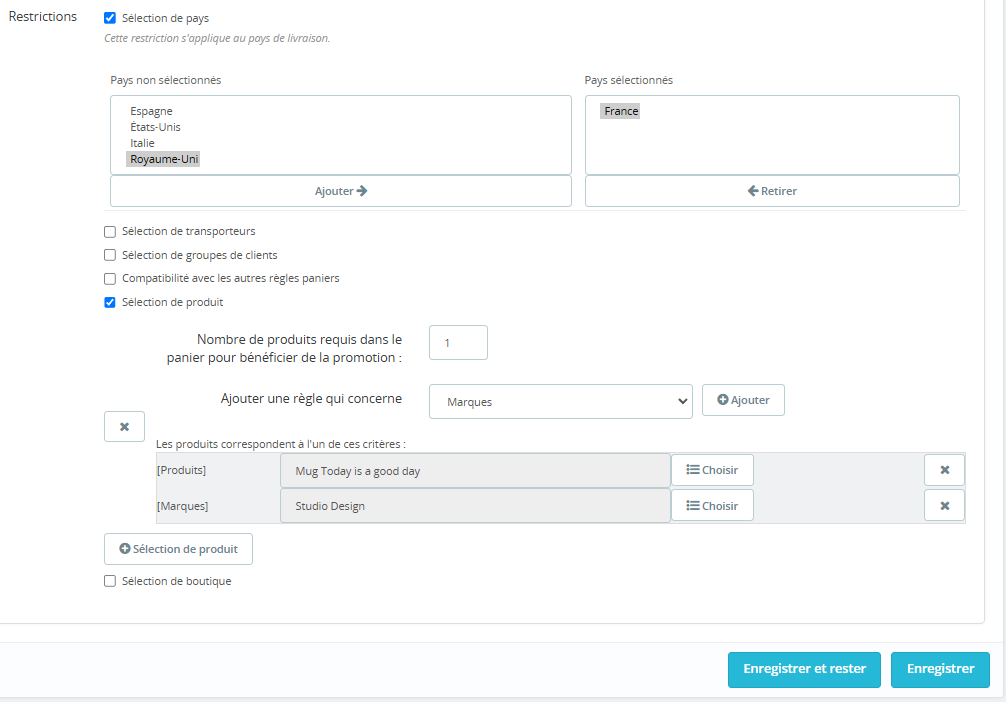Click the required product count field
Screen dimensions: 1006x702
tap(458, 343)
